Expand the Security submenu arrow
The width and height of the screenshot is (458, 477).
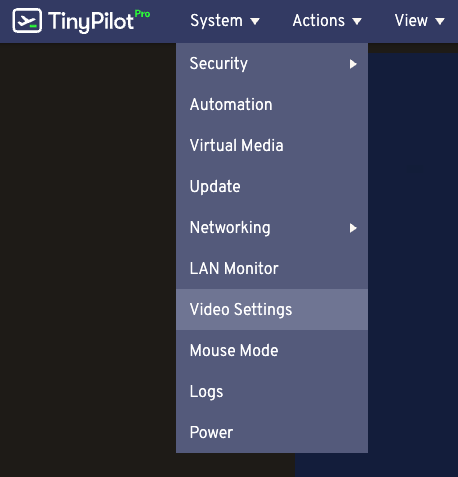pyautogui.click(x=353, y=64)
